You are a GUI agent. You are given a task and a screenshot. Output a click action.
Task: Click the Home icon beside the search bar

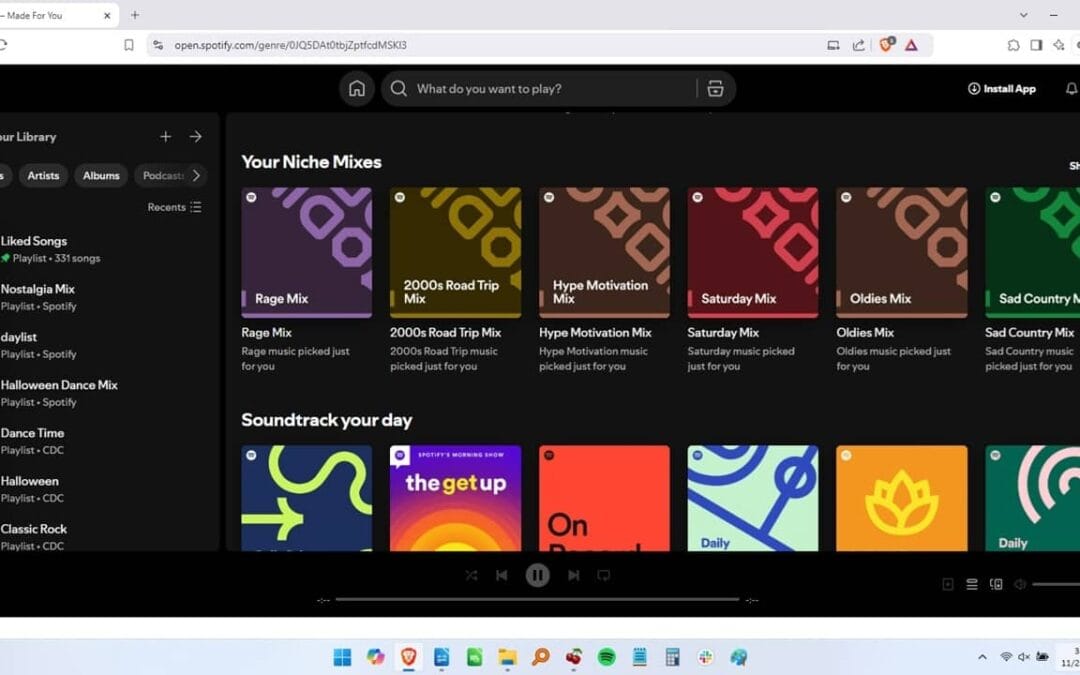coord(356,88)
